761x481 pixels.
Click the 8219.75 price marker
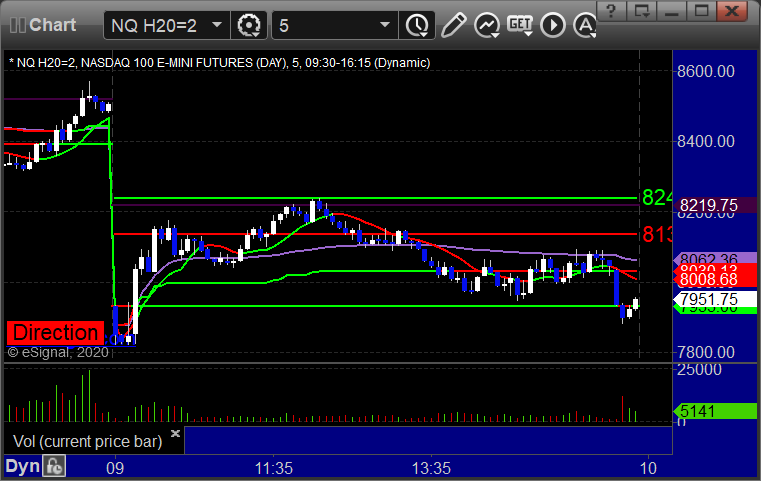tap(715, 205)
